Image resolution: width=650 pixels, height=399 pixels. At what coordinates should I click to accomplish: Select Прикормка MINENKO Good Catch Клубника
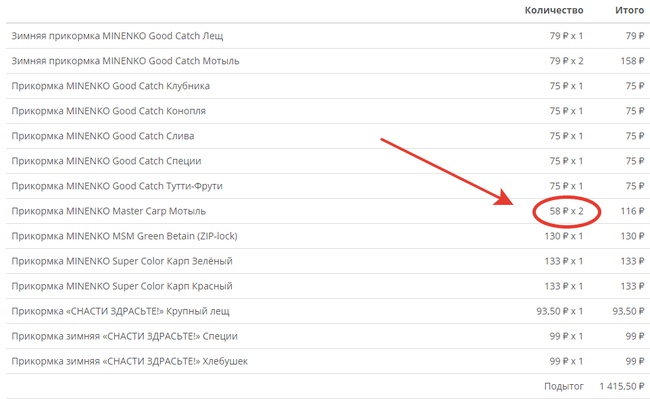click(x=111, y=86)
